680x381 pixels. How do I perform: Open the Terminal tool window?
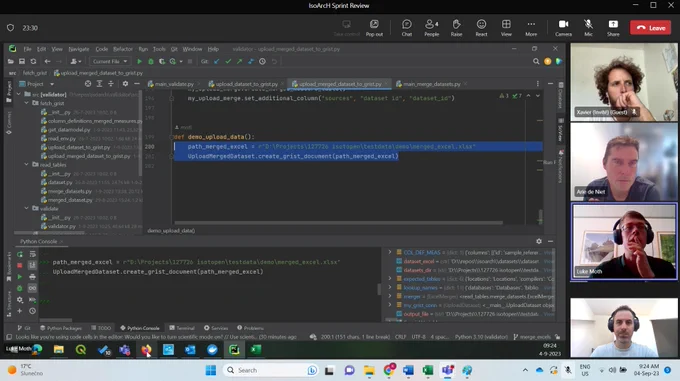(x=182, y=328)
